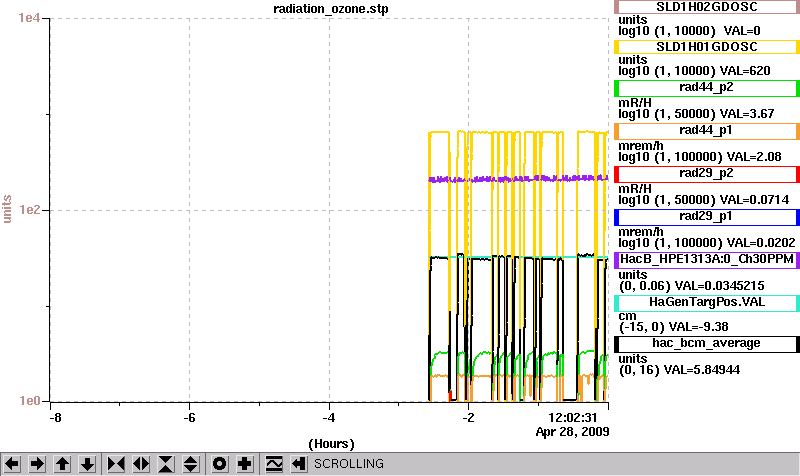Click the 1e0 y-axis label
Viewport: 800px width, 476px height.
coord(29,401)
